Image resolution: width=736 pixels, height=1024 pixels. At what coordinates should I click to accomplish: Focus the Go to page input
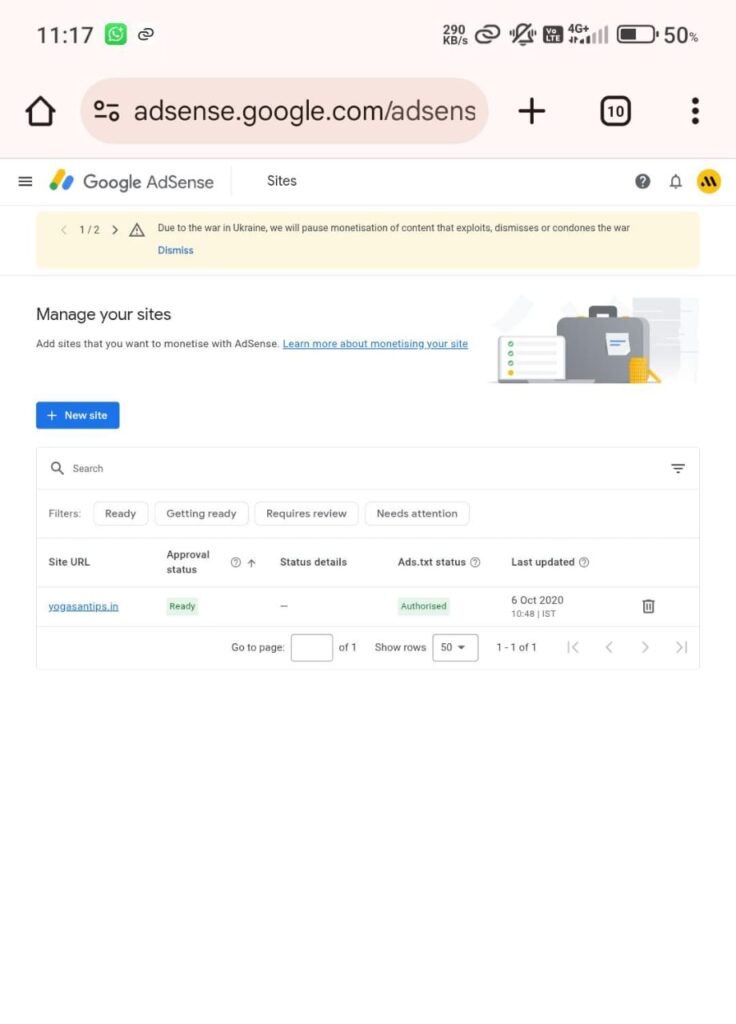pos(312,647)
